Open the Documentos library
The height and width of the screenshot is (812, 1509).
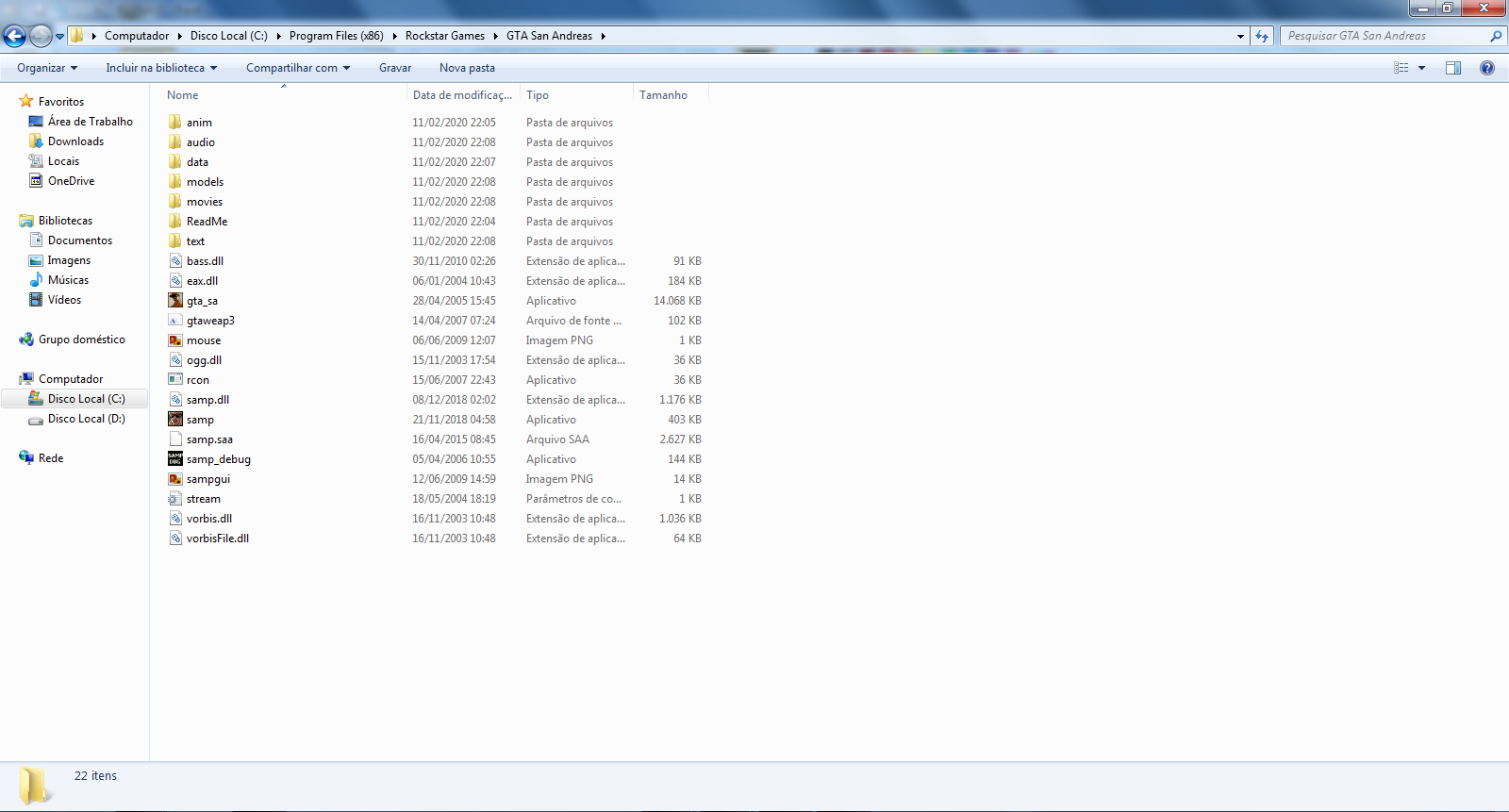80,240
